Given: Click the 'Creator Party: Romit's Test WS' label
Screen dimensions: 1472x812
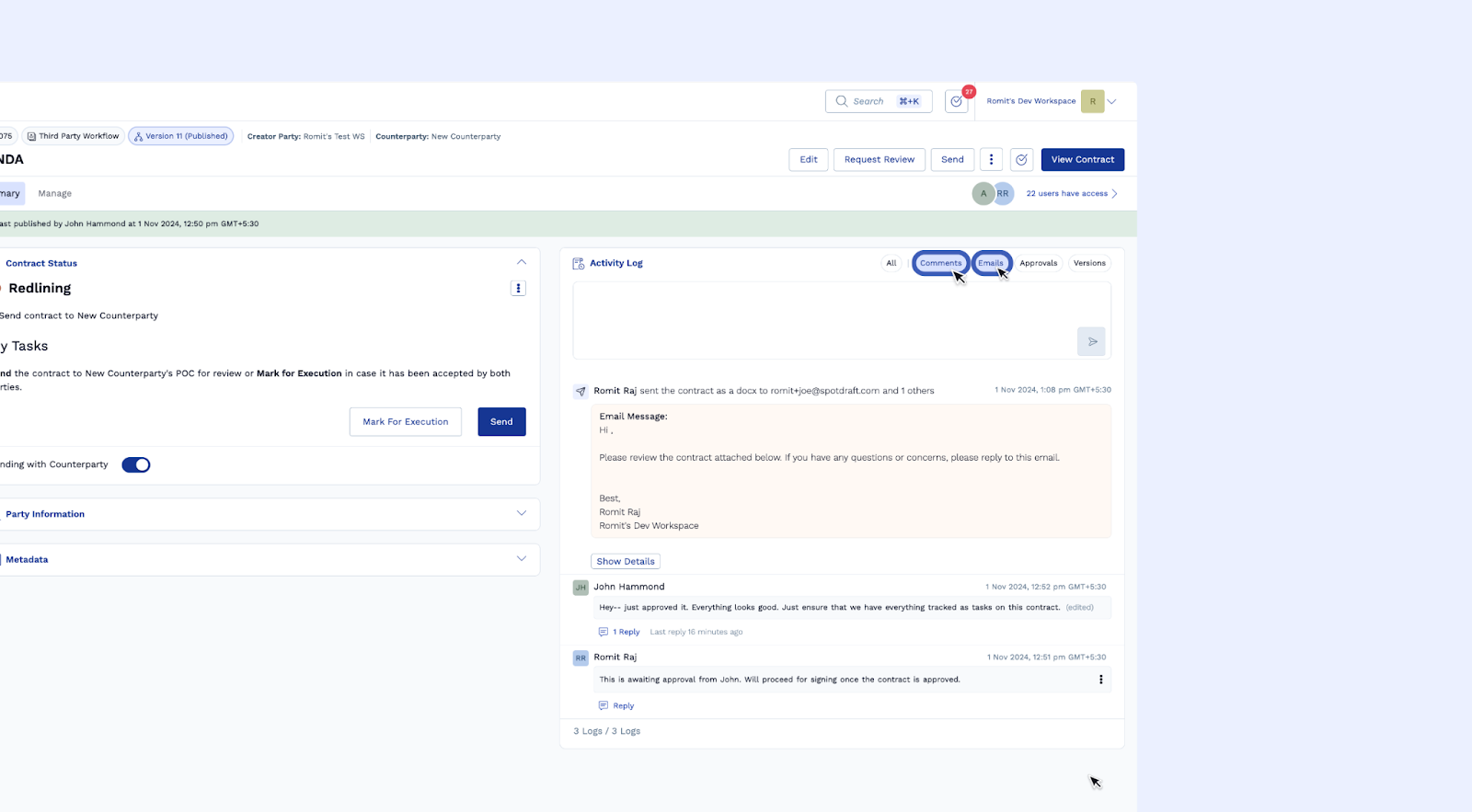Looking at the screenshot, I should (306, 136).
